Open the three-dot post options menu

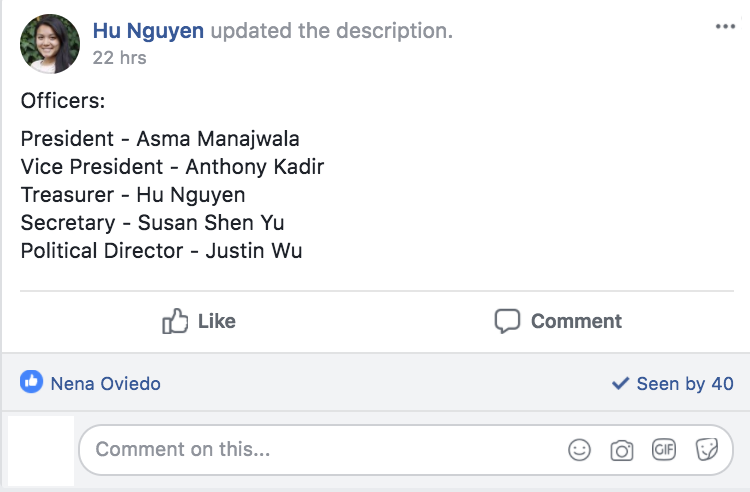pos(725,27)
